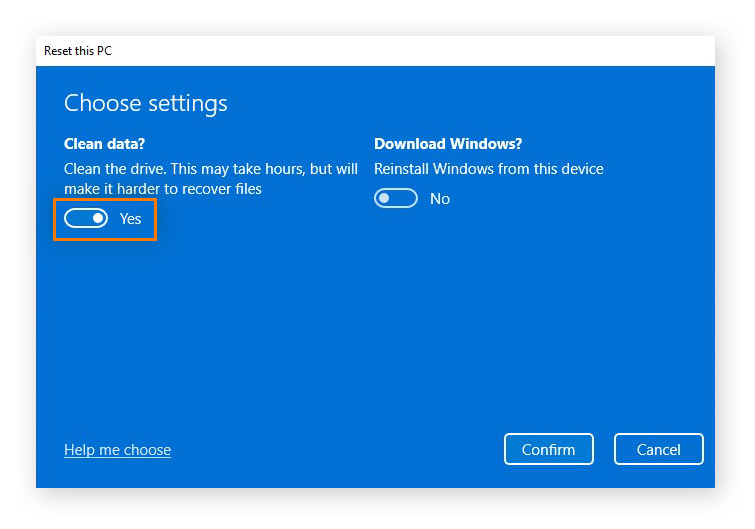Turn off the Clean data toggle
The height and width of the screenshot is (529, 755).
[x=86, y=219]
